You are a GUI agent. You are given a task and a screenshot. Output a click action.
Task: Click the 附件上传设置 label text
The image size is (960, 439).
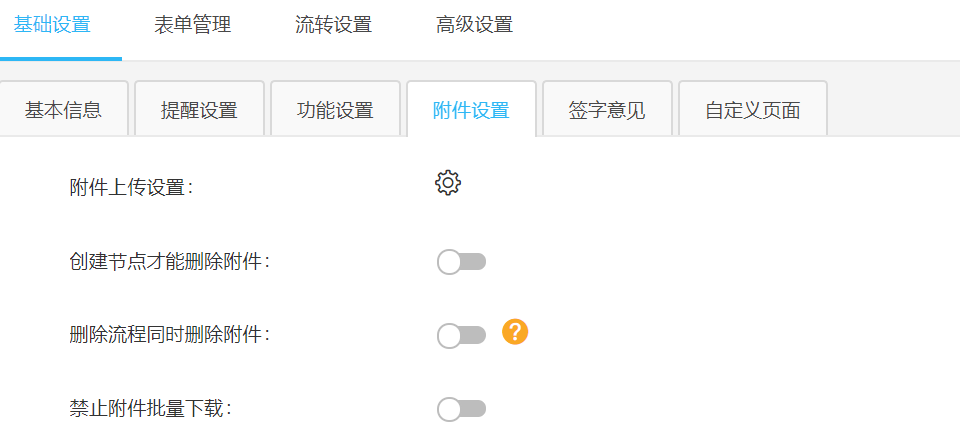click(x=132, y=187)
